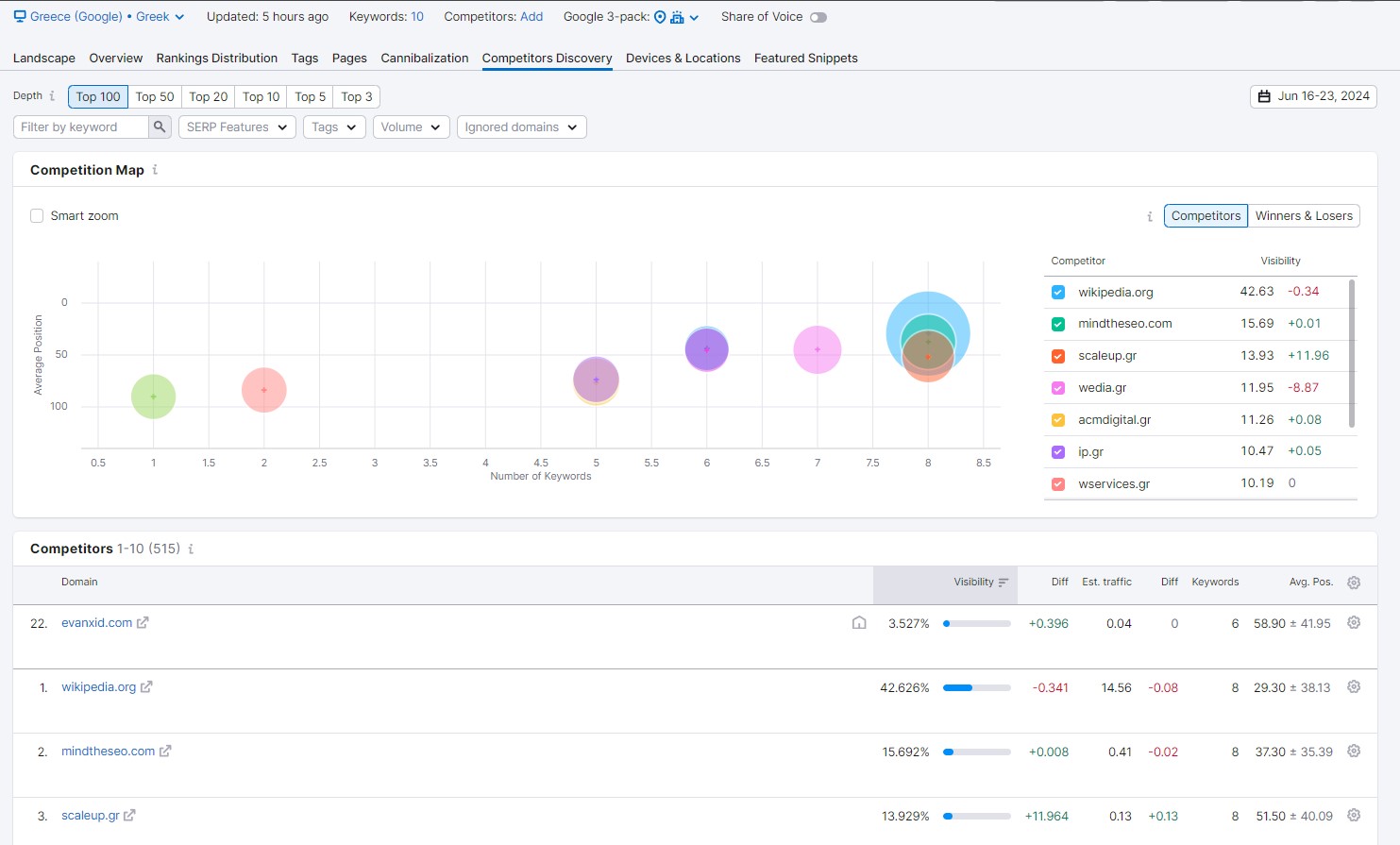
Task: Enable the Smart zoom checkbox
Action: point(37,216)
